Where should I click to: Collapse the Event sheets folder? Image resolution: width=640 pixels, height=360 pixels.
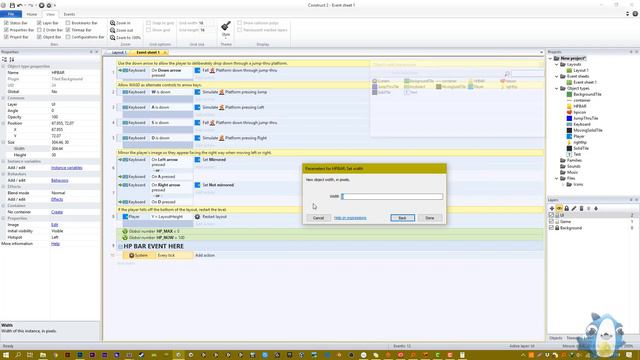(557, 76)
